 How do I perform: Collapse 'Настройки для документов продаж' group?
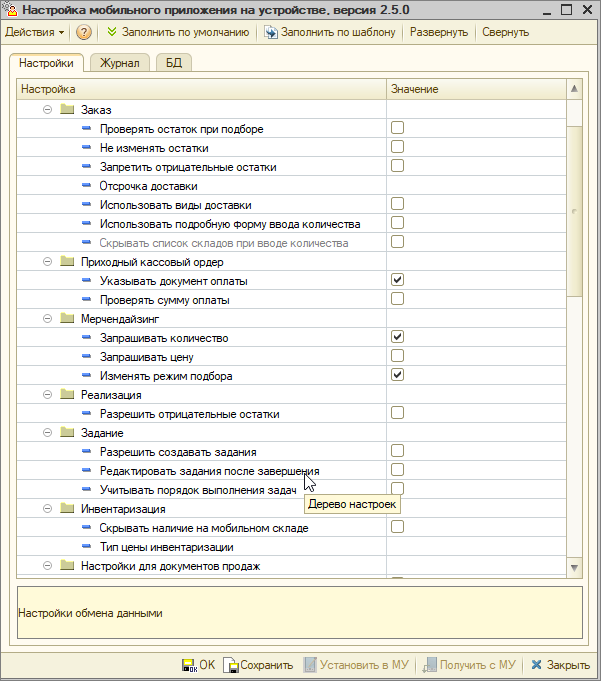click(x=47, y=565)
